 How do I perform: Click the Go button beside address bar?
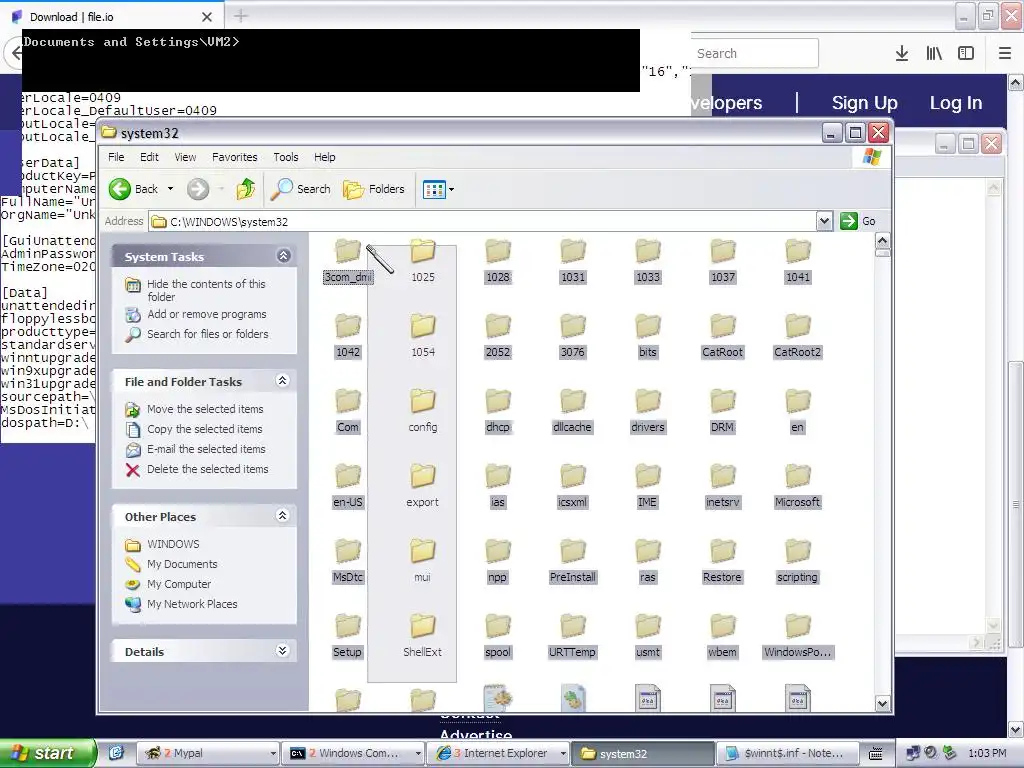[858, 221]
